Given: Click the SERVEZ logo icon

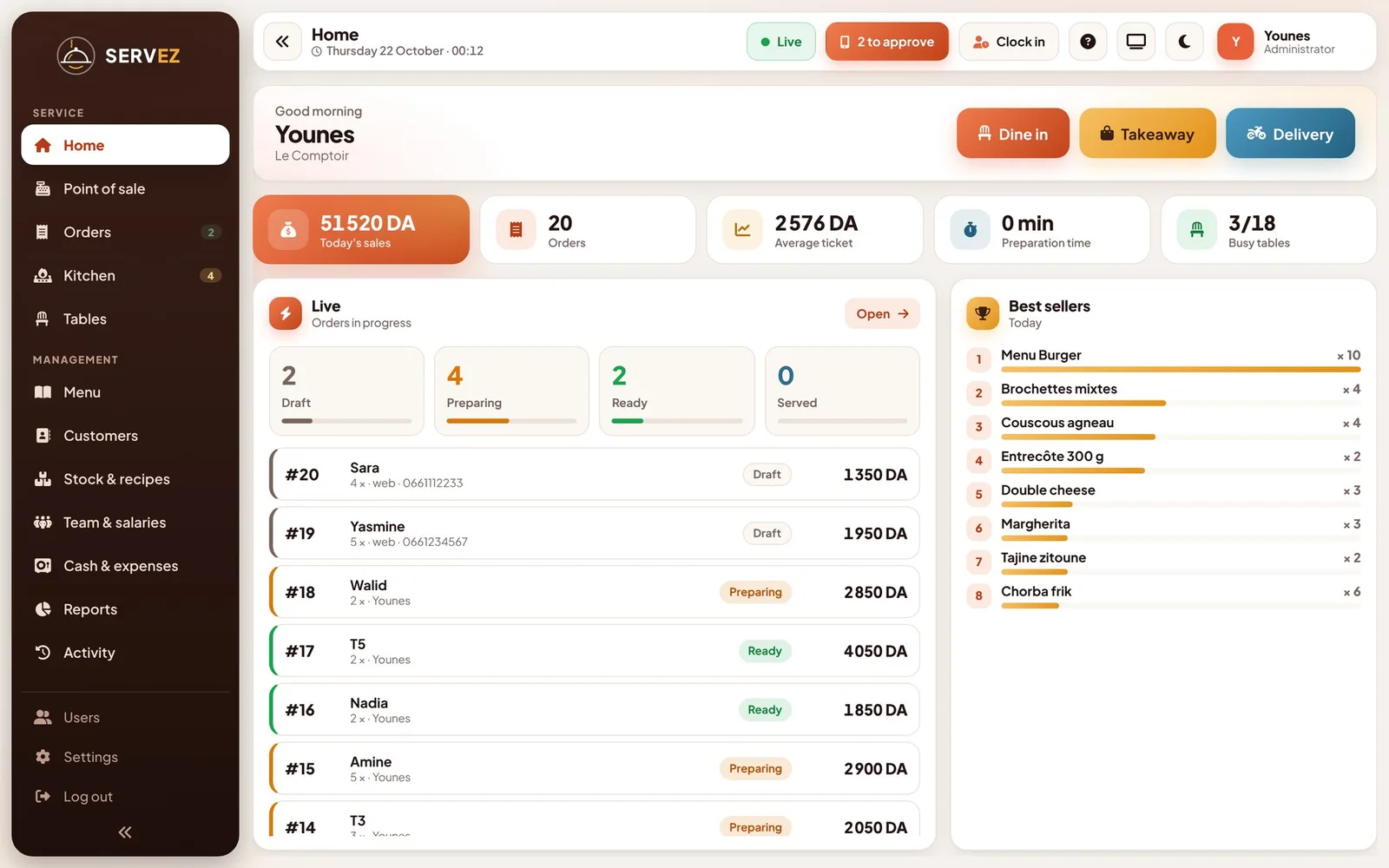Looking at the screenshot, I should point(76,56).
